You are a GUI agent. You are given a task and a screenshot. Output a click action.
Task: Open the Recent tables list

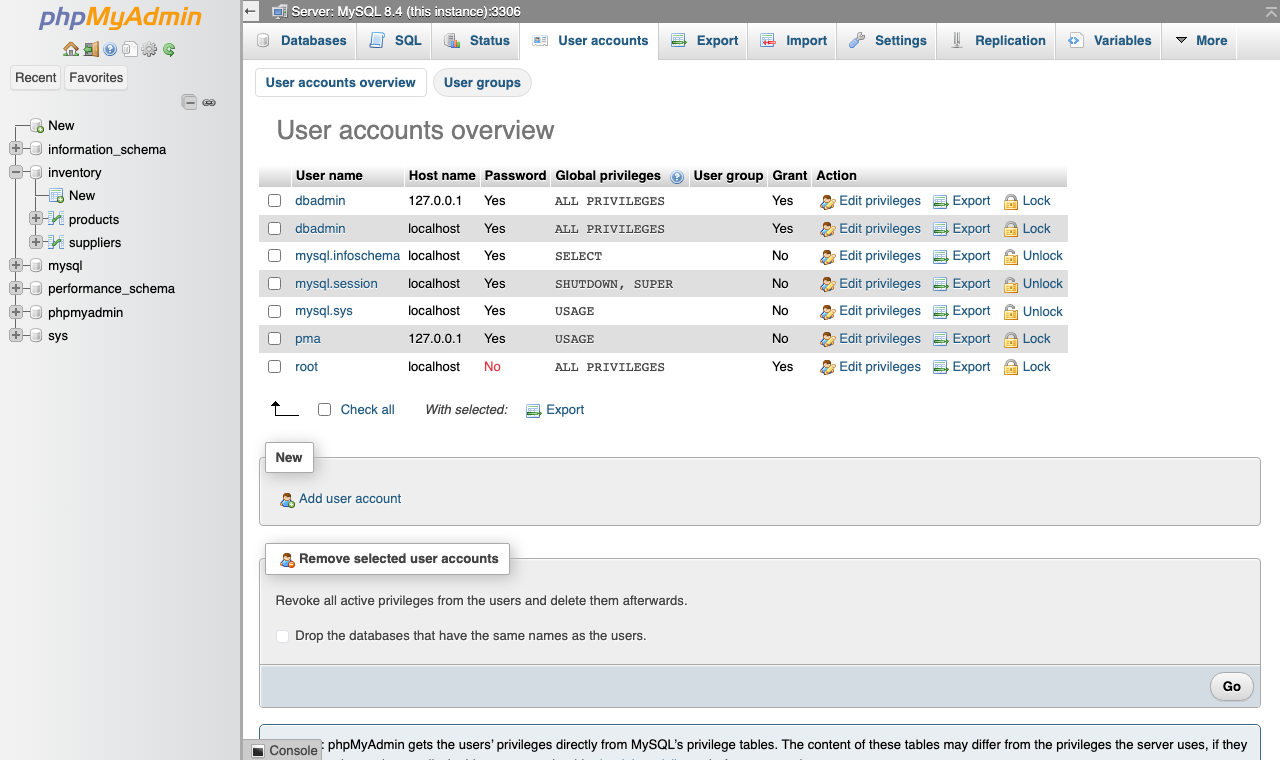pyautogui.click(x=36, y=78)
